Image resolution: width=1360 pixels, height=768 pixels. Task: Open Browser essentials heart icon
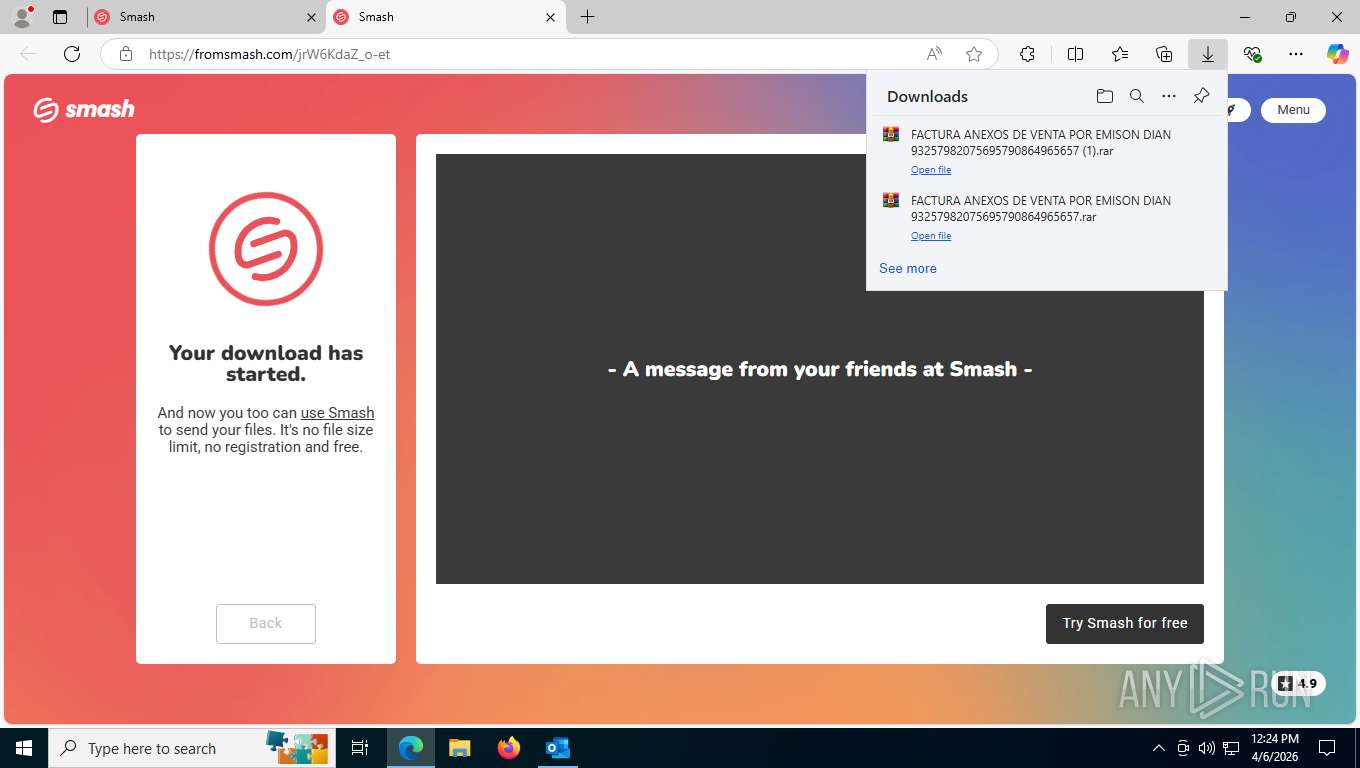point(1252,54)
